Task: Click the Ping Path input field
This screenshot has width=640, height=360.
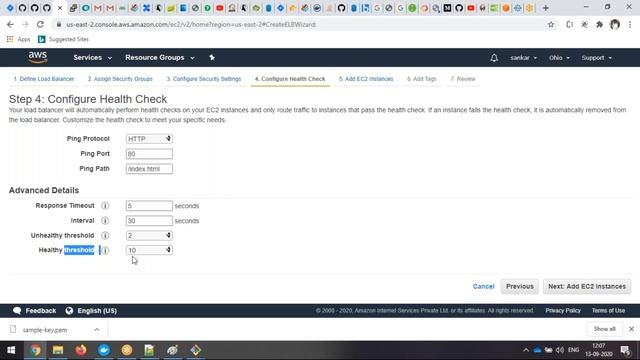Action: click(x=149, y=169)
